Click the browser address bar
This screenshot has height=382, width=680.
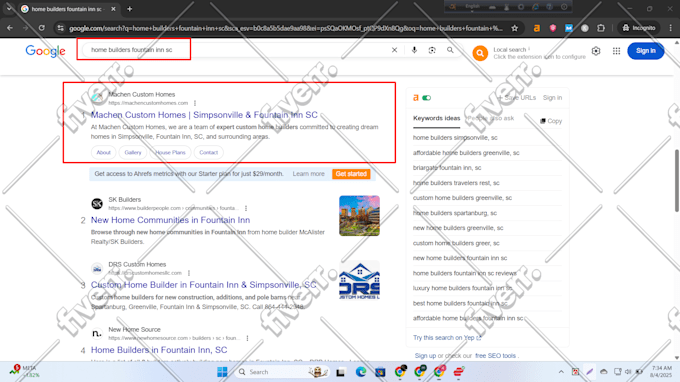coord(285,28)
